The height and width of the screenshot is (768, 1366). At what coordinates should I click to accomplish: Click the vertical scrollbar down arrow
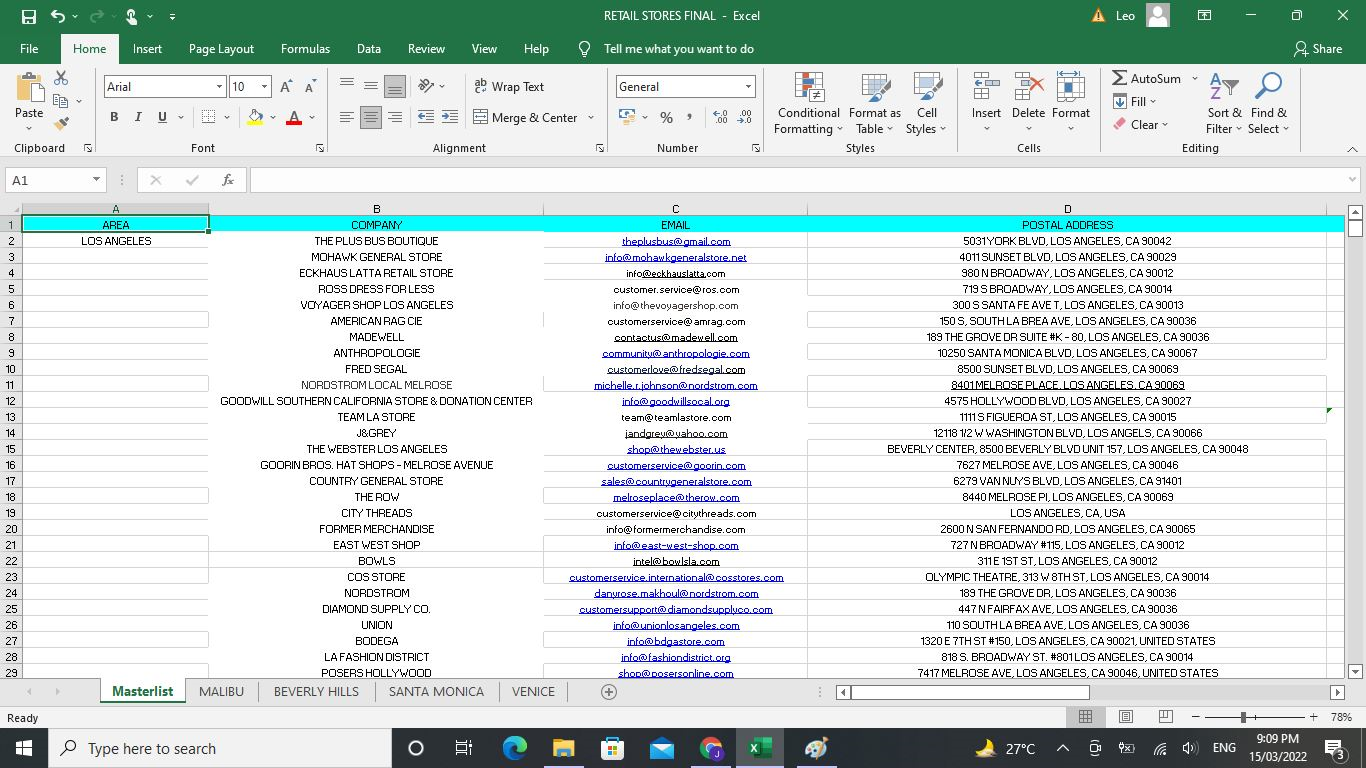click(x=1356, y=672)
